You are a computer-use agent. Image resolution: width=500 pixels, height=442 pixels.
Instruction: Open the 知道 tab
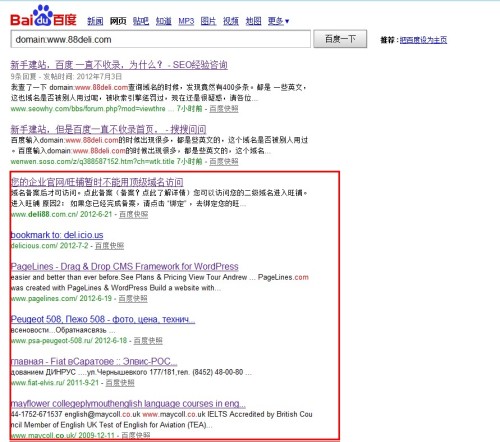click(163, 21)
